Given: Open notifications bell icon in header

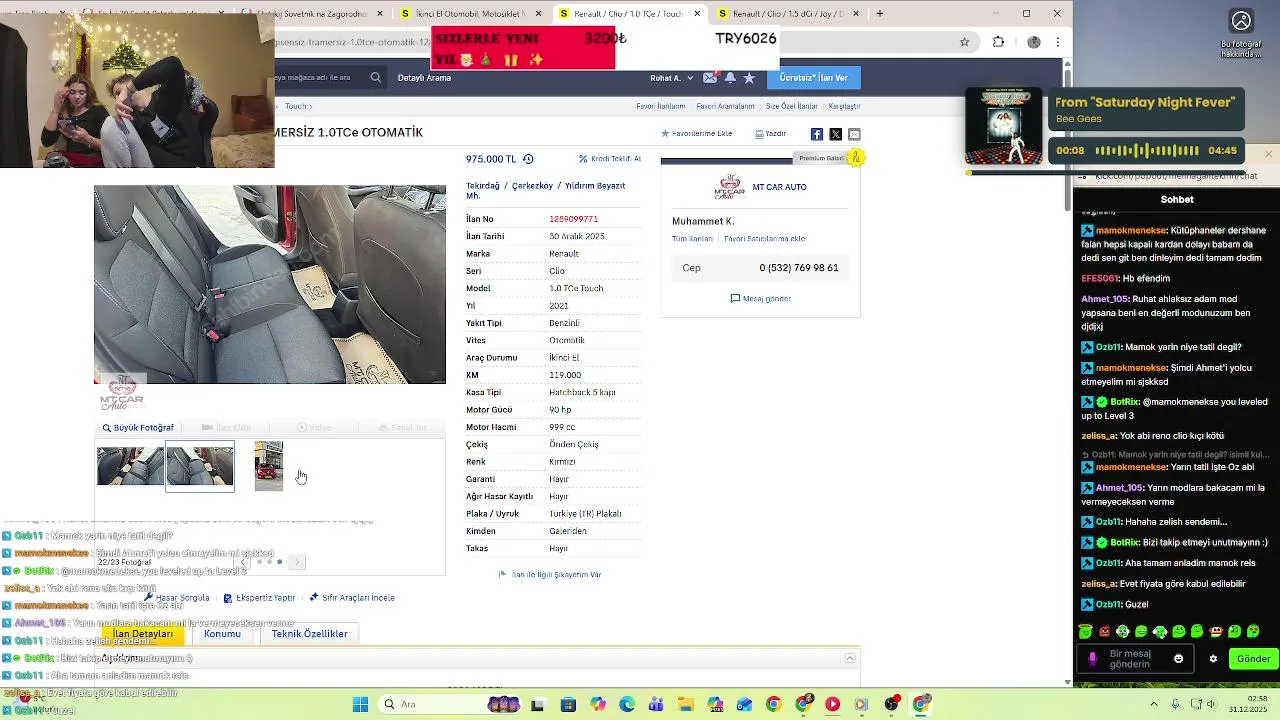Looking at the screenshot, I should [x=730, y=78].
